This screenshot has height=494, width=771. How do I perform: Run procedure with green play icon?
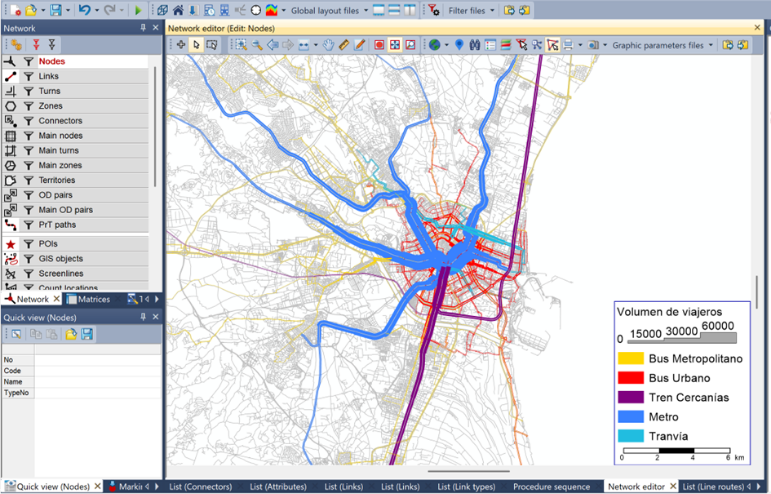138,10
